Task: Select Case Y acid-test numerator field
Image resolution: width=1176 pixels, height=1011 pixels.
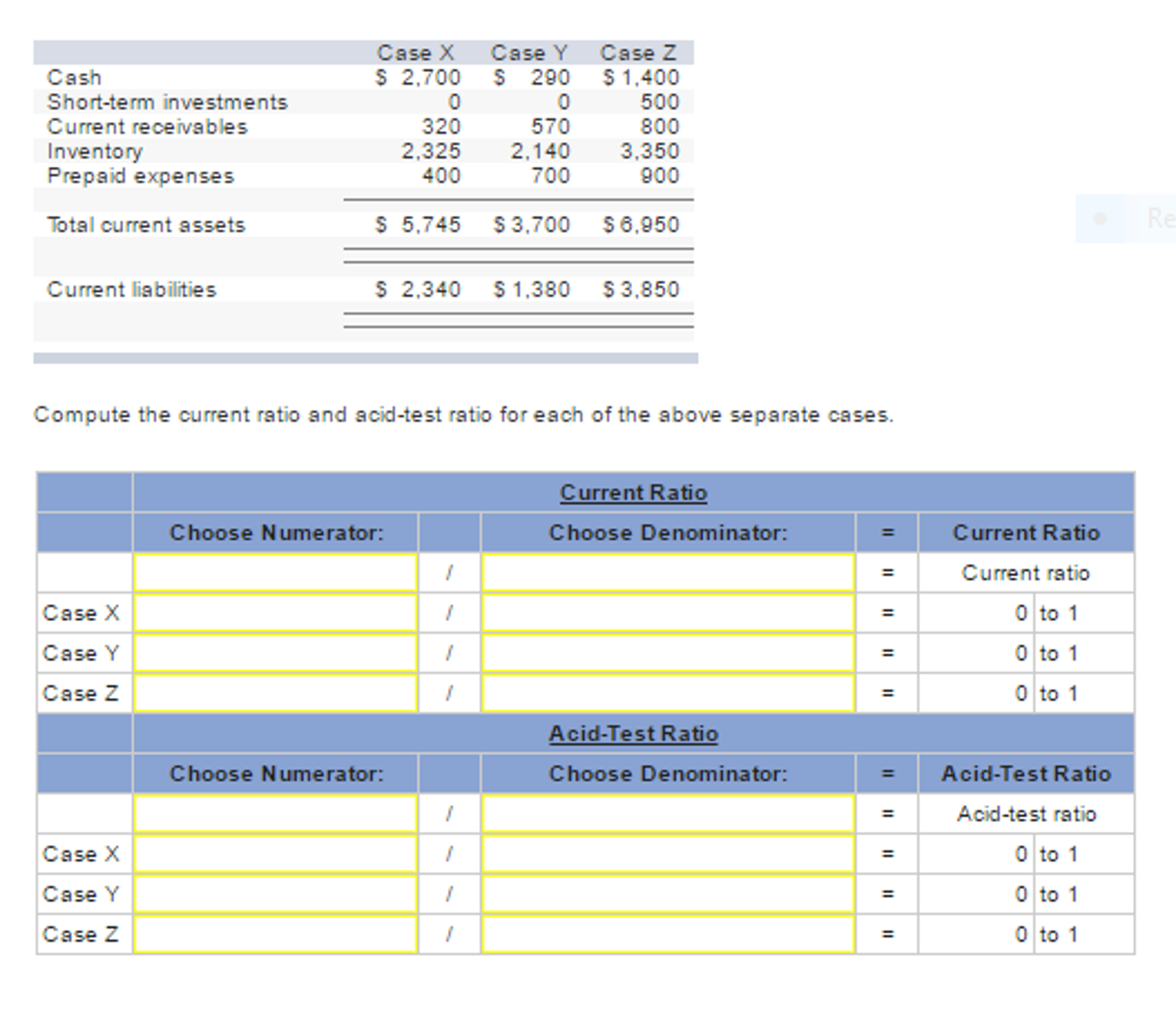Action: pos(275,894)
